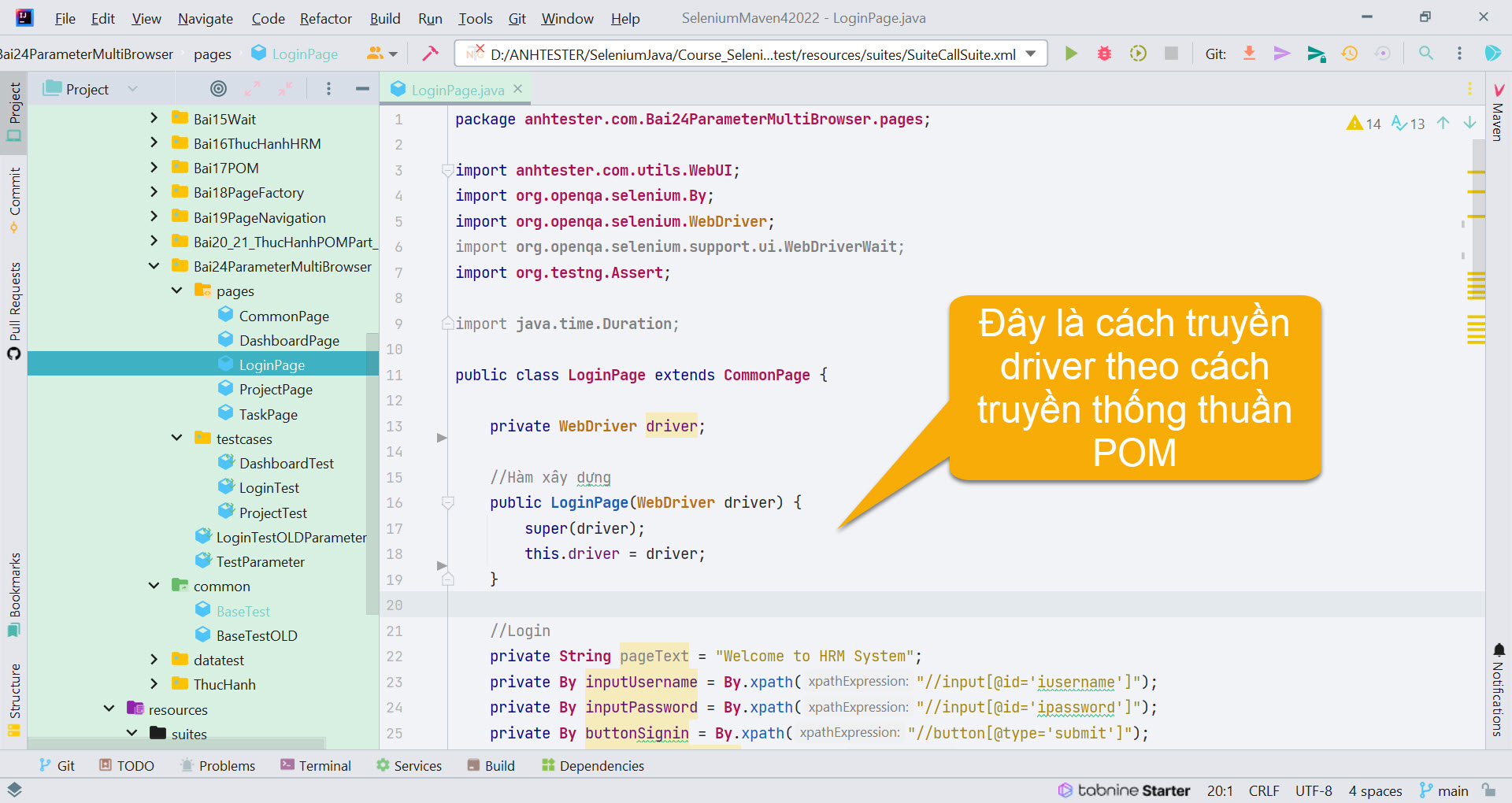This screenshot has height=803, width=1512.
Task: Open the TODO tool window
Action: pyautogui.click(x=126, y=765)
